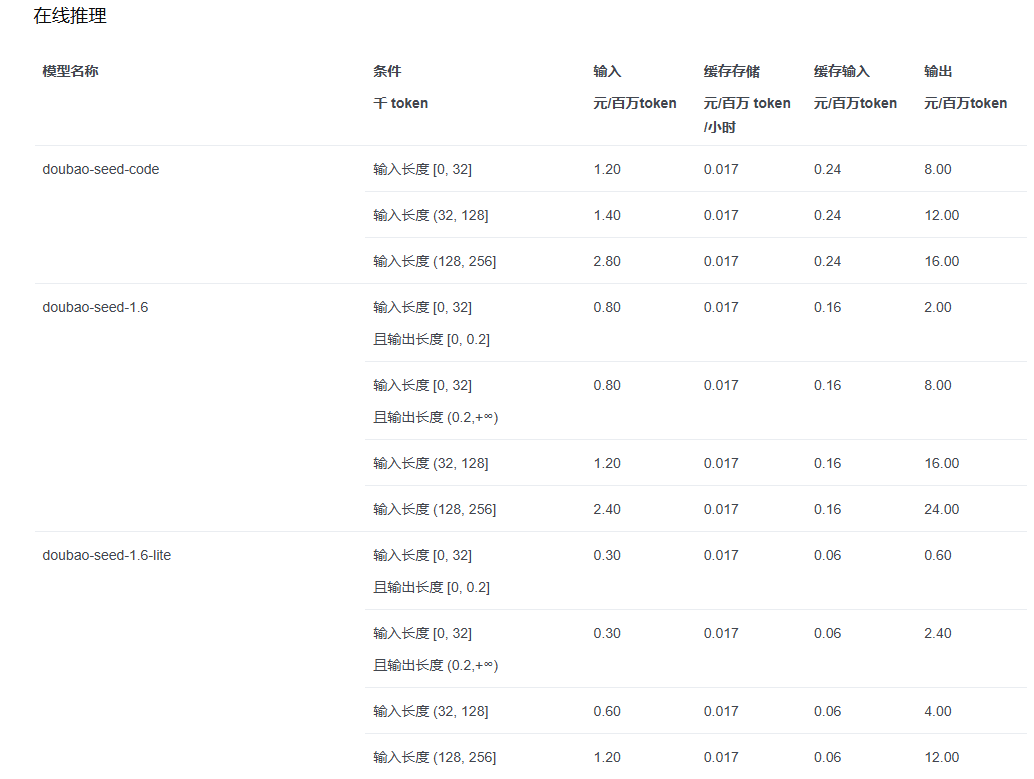Click input price 2.40 for doubao-seed-1.6
This screenshot has width=1034, height=779.
(607, 509)
